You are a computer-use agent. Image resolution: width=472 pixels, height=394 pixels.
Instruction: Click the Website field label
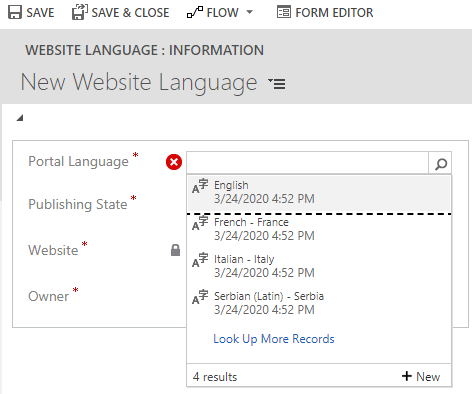(53, 250)
